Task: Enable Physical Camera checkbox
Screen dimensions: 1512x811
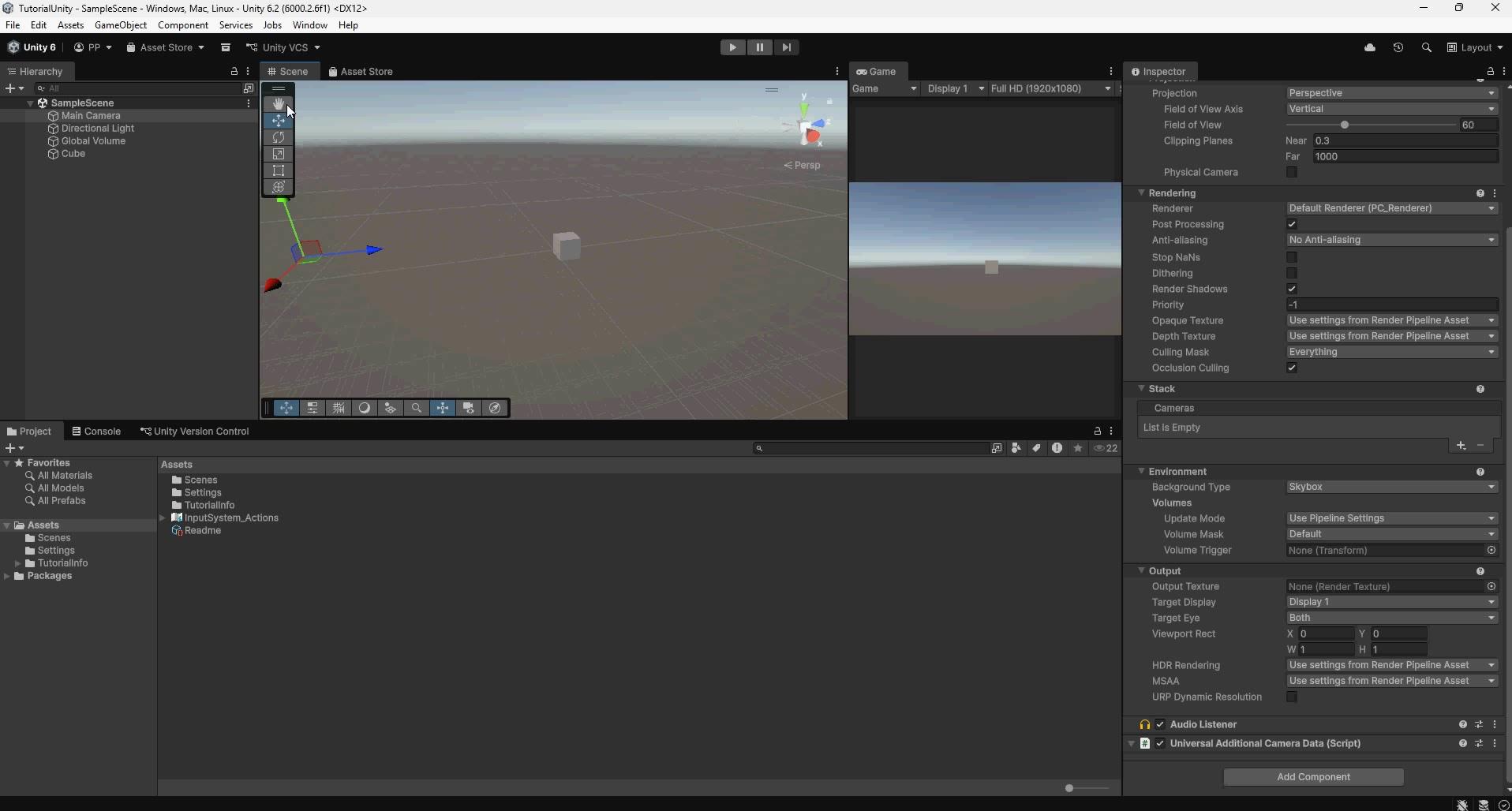Action: coord(1292,173)
